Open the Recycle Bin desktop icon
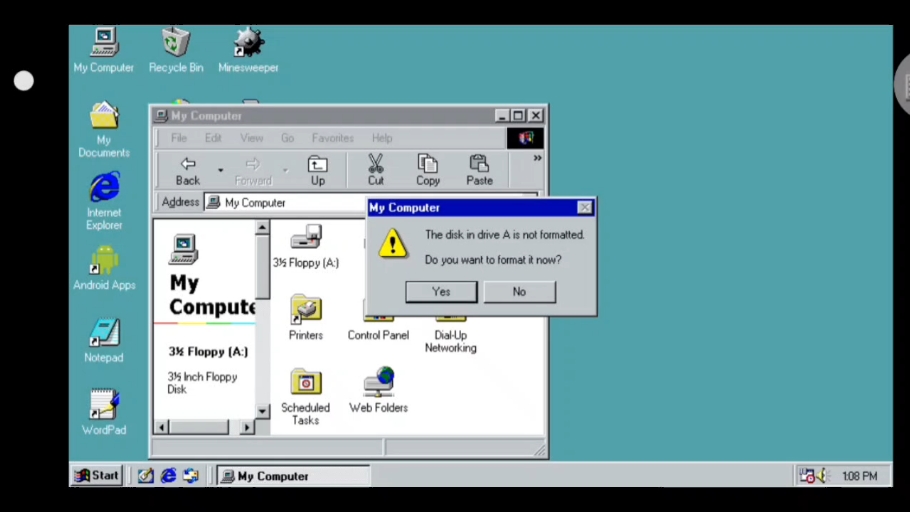Image resolution: width=910 pixels, height=512 pixels. [176, 50]
